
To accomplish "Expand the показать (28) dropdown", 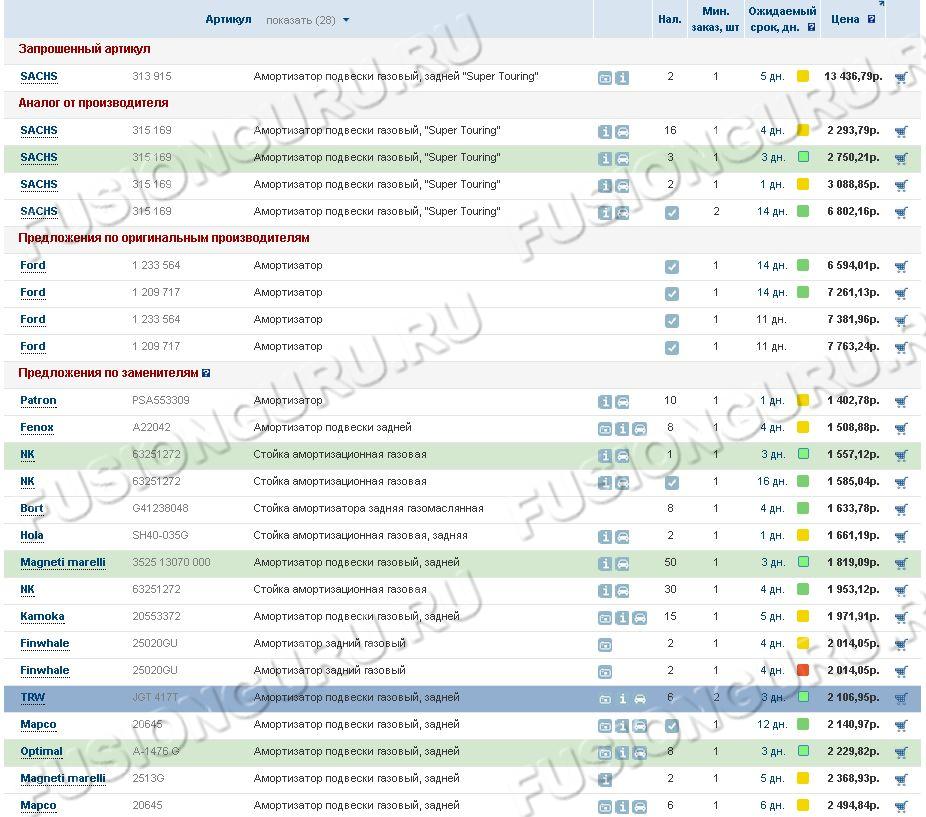I will point(307,20).
